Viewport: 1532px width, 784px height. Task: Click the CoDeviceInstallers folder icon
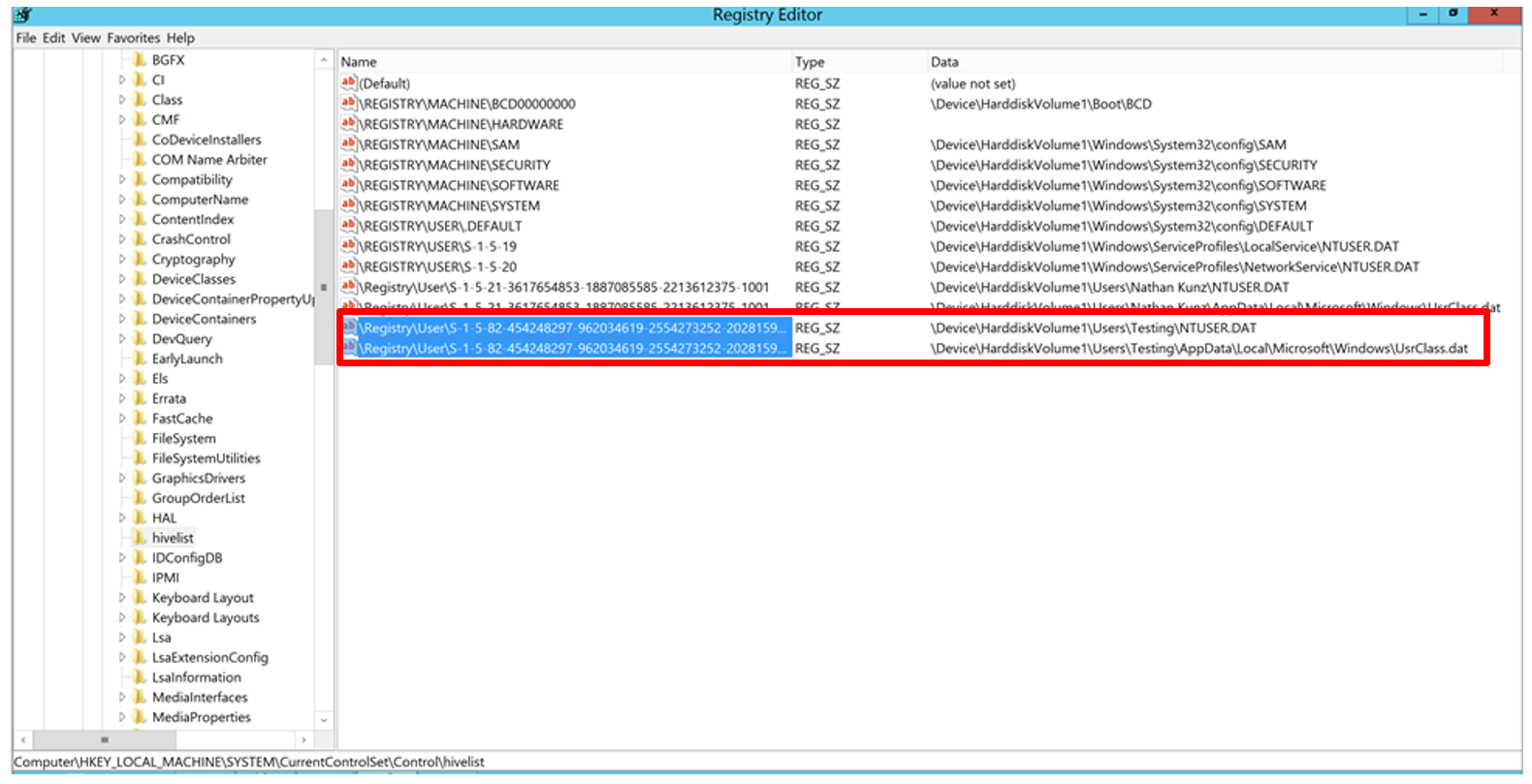[x=140, y=140]
